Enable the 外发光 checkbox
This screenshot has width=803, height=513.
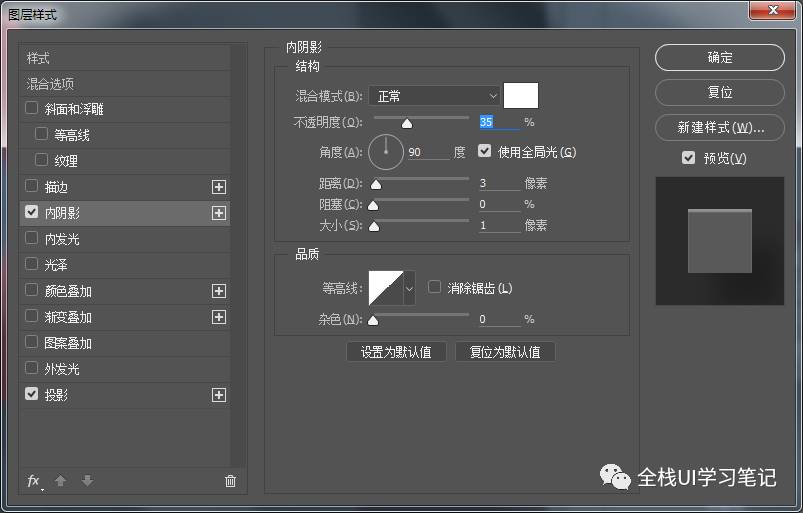tap(32, 368)
